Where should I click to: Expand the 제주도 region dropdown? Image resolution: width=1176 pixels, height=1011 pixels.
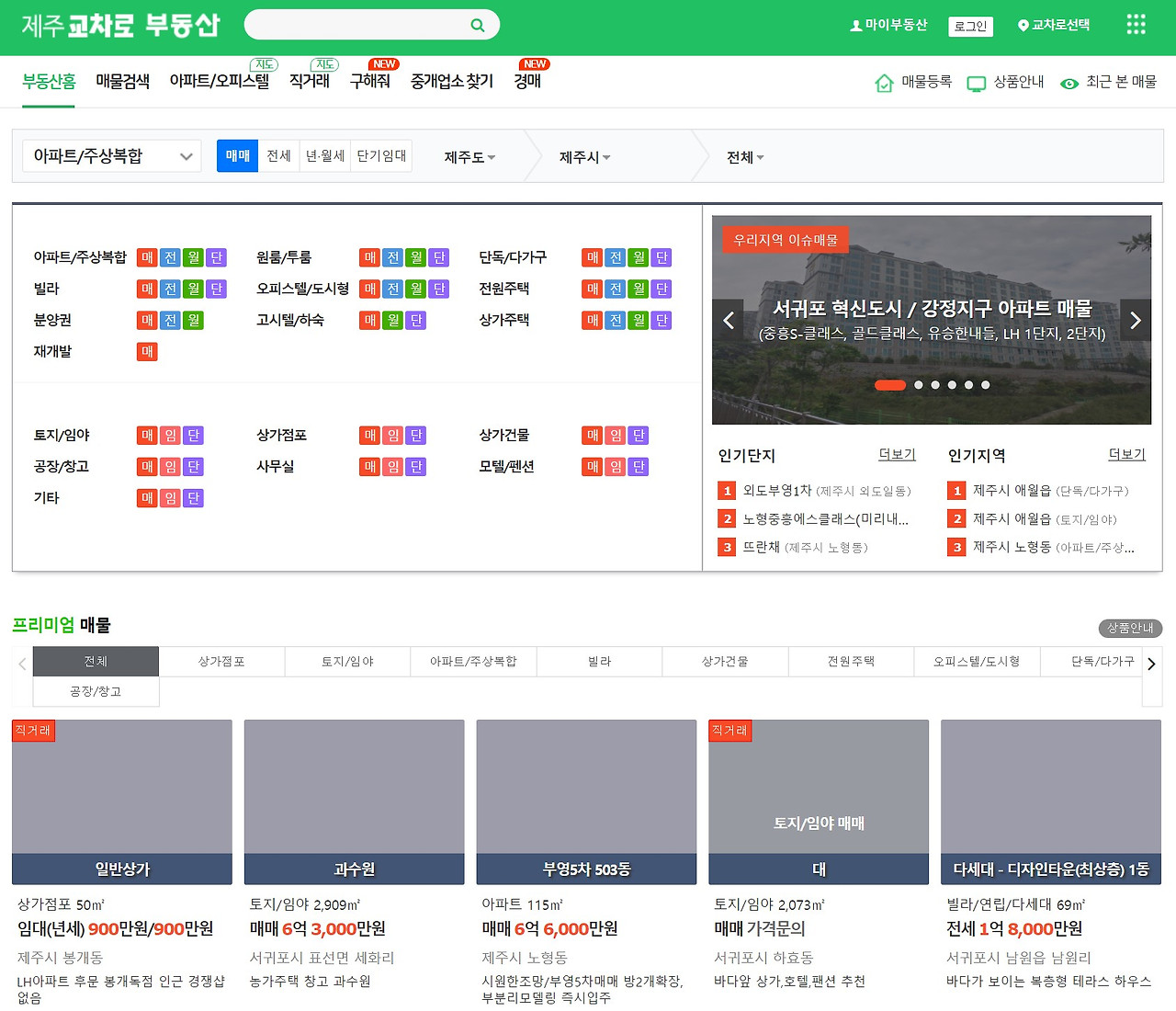pos(469,157)
